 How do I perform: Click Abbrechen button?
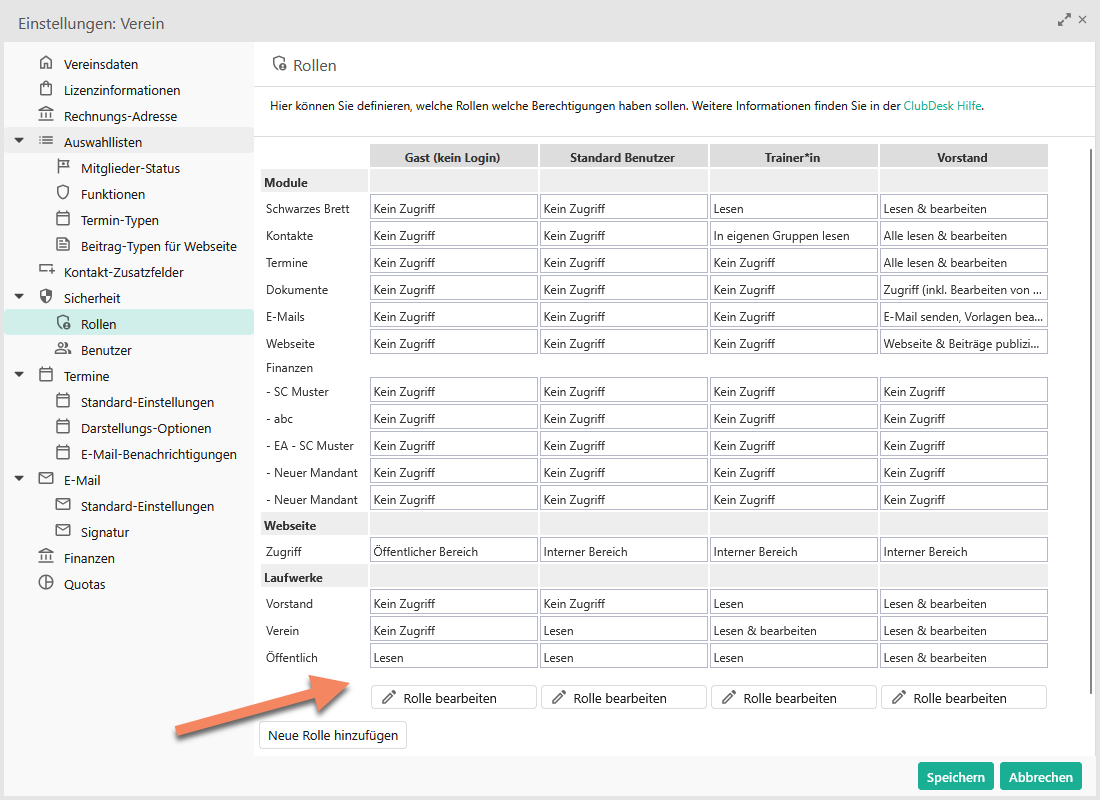click(x=1040, y=776)
